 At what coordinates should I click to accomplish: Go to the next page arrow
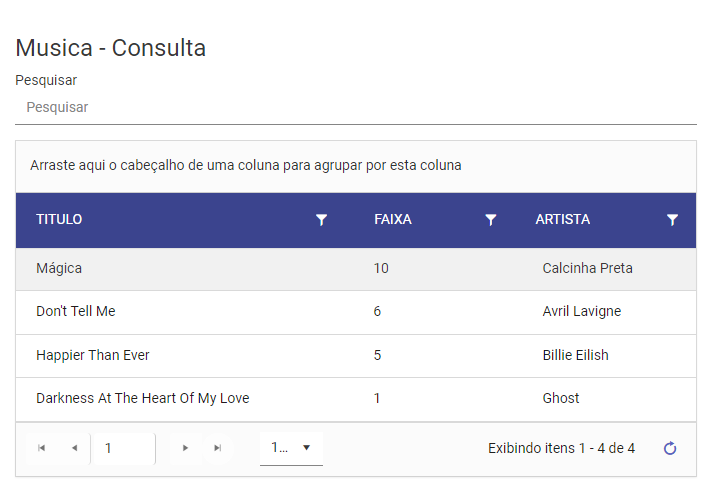click(185, 448)
